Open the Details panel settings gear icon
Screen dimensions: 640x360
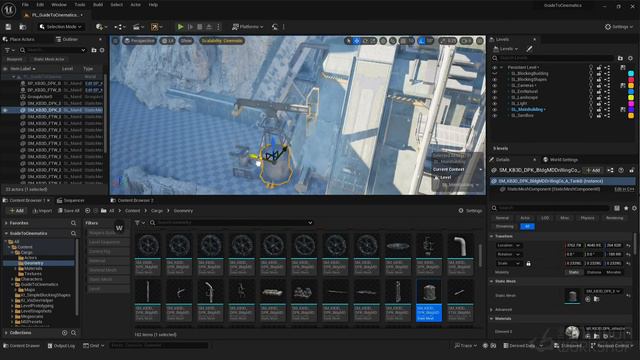tap(634, 208)
